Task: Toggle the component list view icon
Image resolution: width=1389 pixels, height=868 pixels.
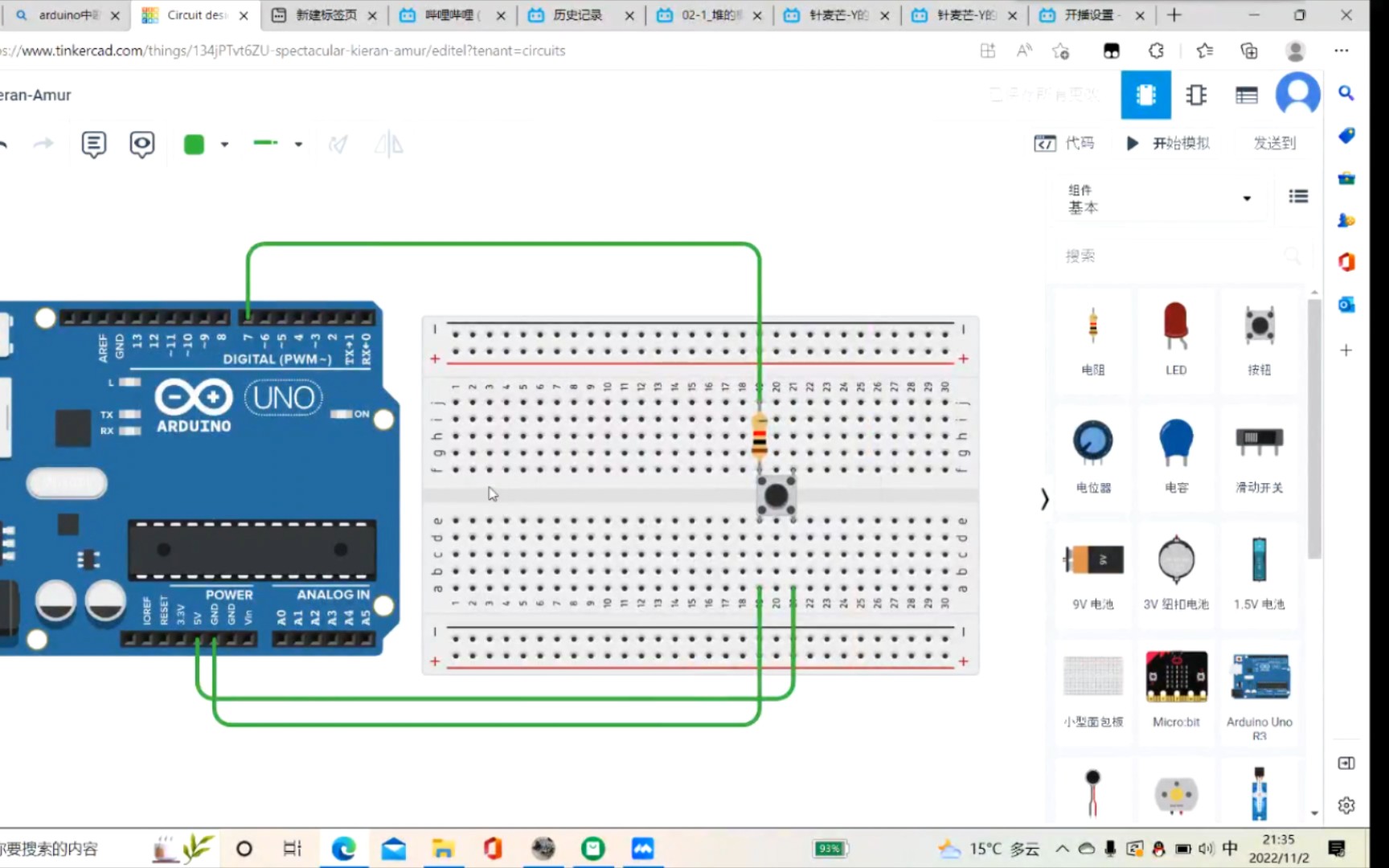Action: [x=1298, y=196]
